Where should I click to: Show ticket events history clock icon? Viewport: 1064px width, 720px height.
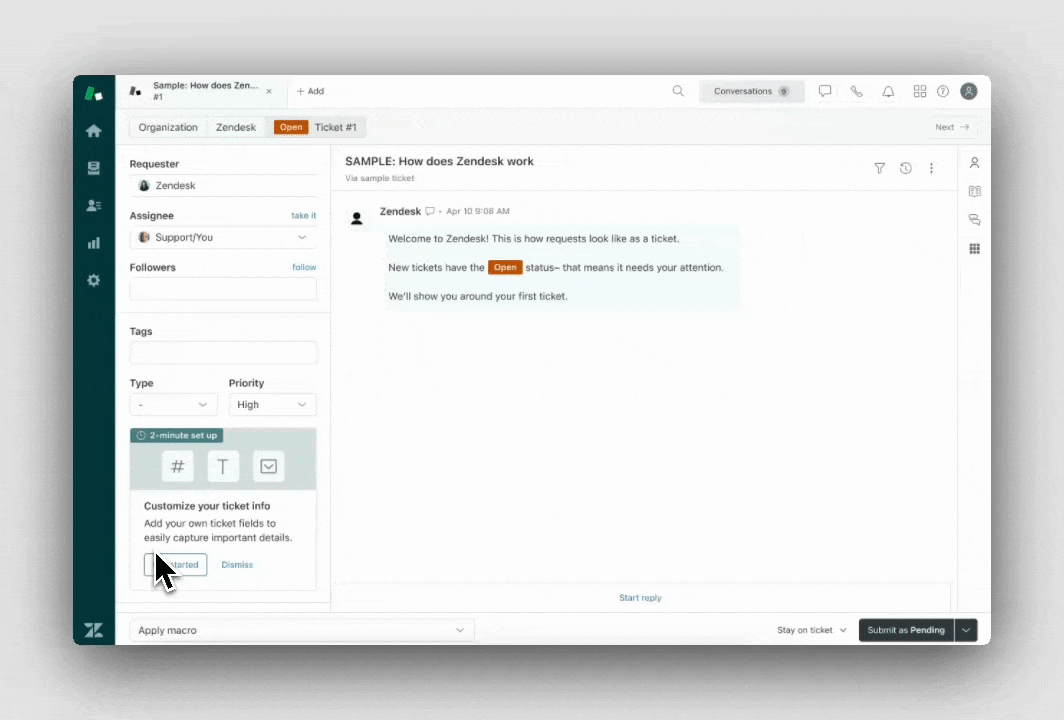tap(905, 168)
